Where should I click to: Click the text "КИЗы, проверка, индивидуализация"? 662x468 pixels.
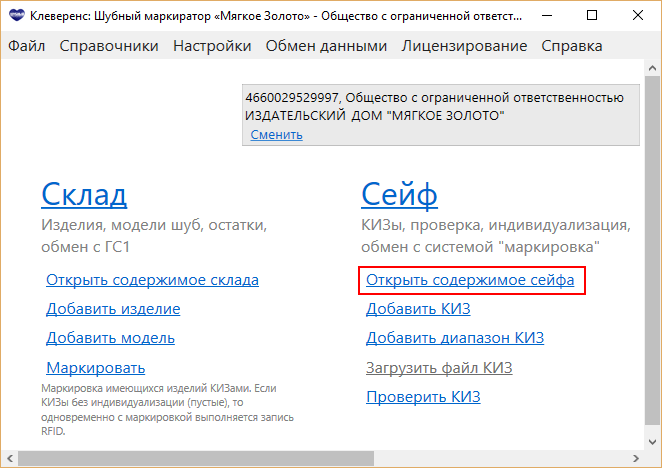496,225
